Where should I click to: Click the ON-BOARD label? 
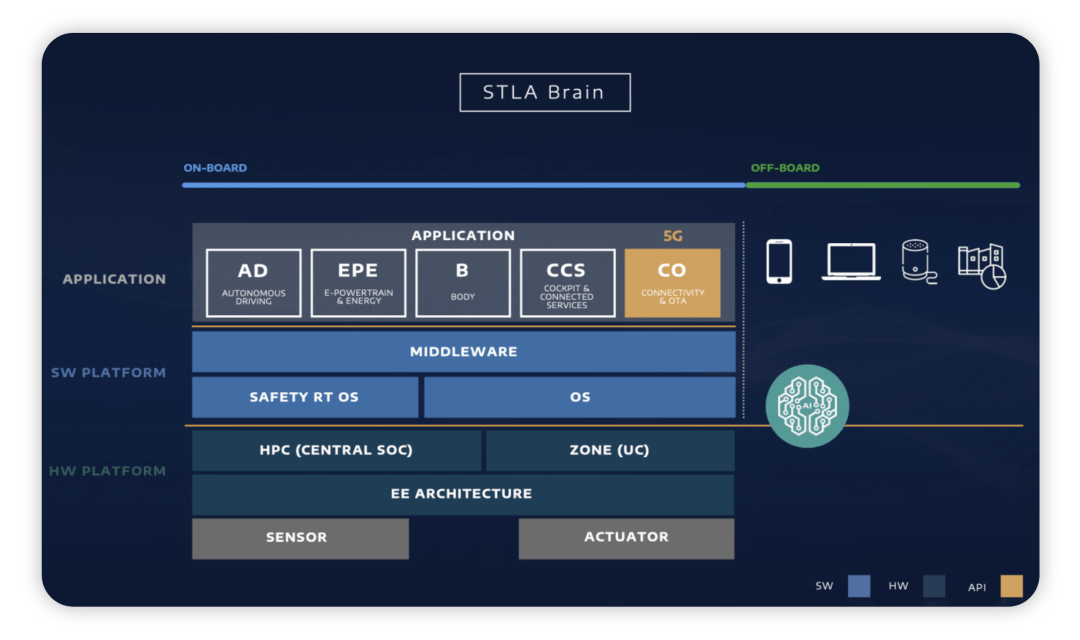pos(215,167)
